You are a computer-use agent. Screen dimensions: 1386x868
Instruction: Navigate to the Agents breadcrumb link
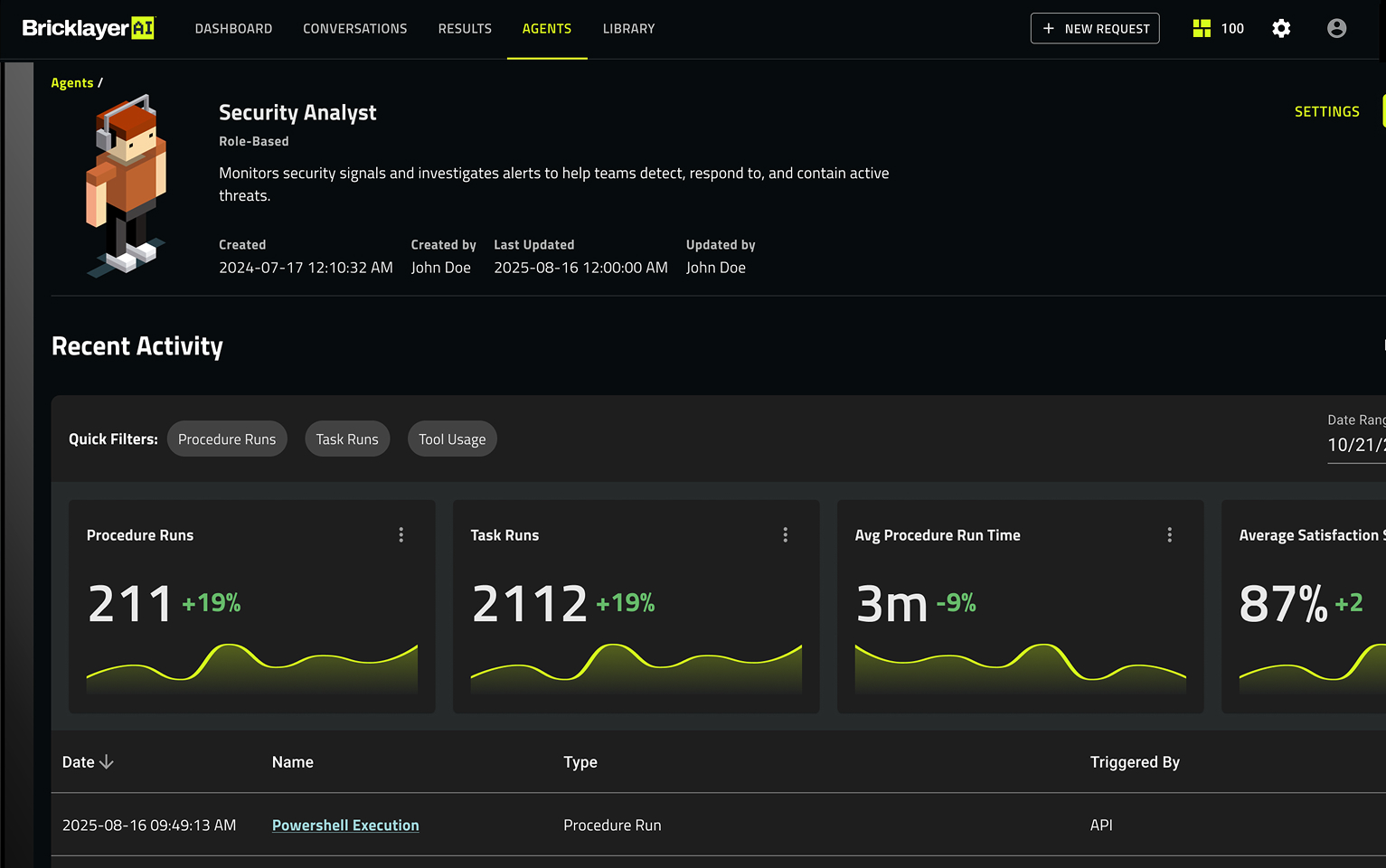tap(72, 83)
